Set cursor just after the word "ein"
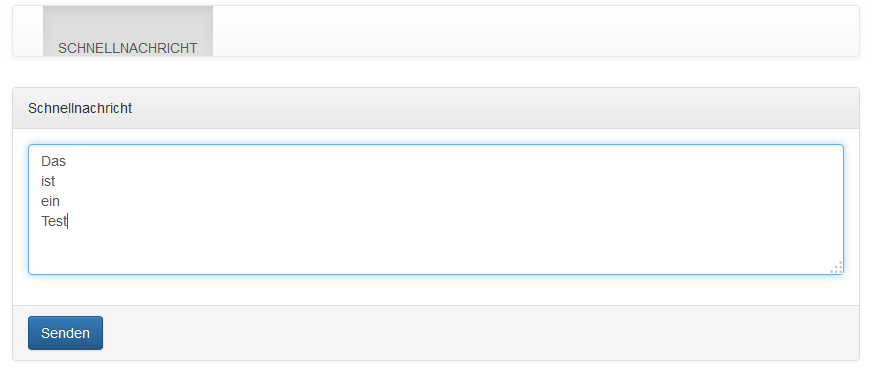The image size is (886, 375). [60, 201]
